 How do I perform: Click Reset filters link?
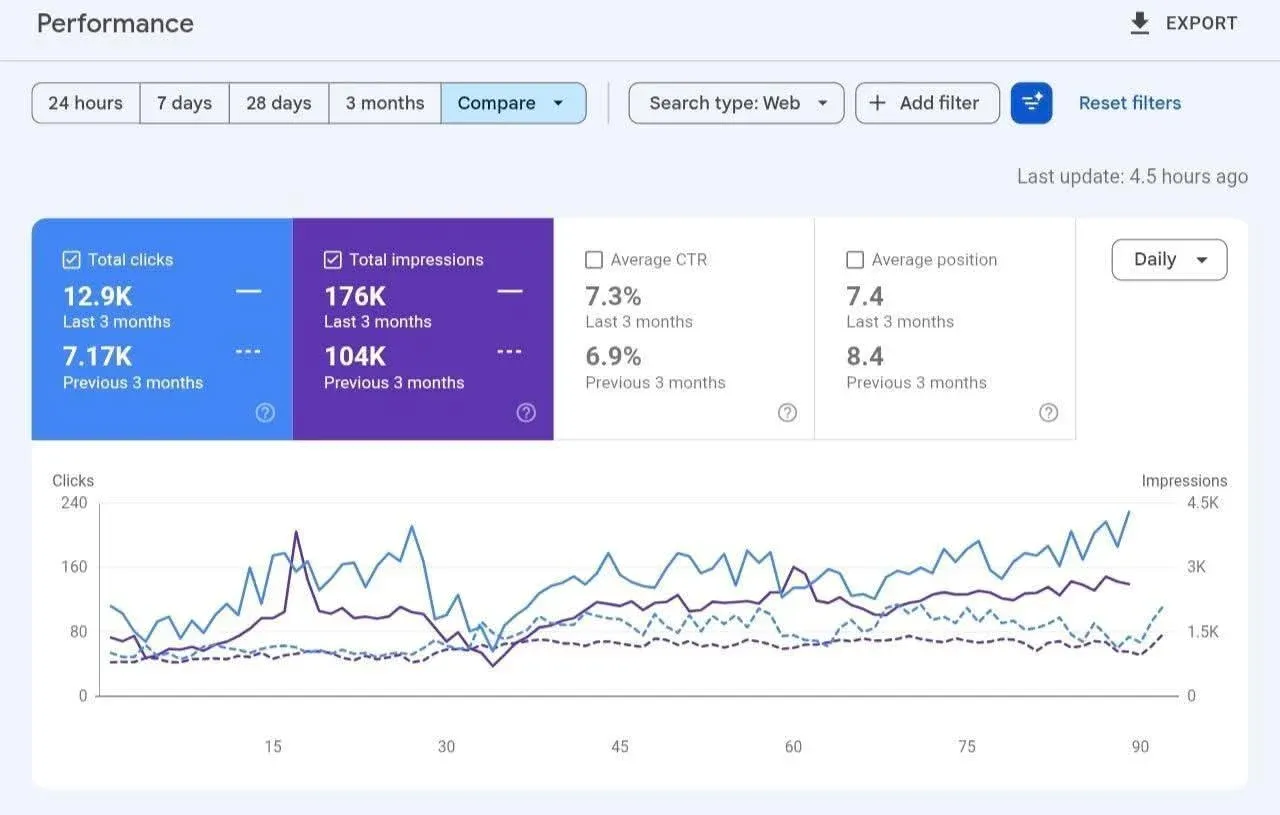(x=1130, y=103)
